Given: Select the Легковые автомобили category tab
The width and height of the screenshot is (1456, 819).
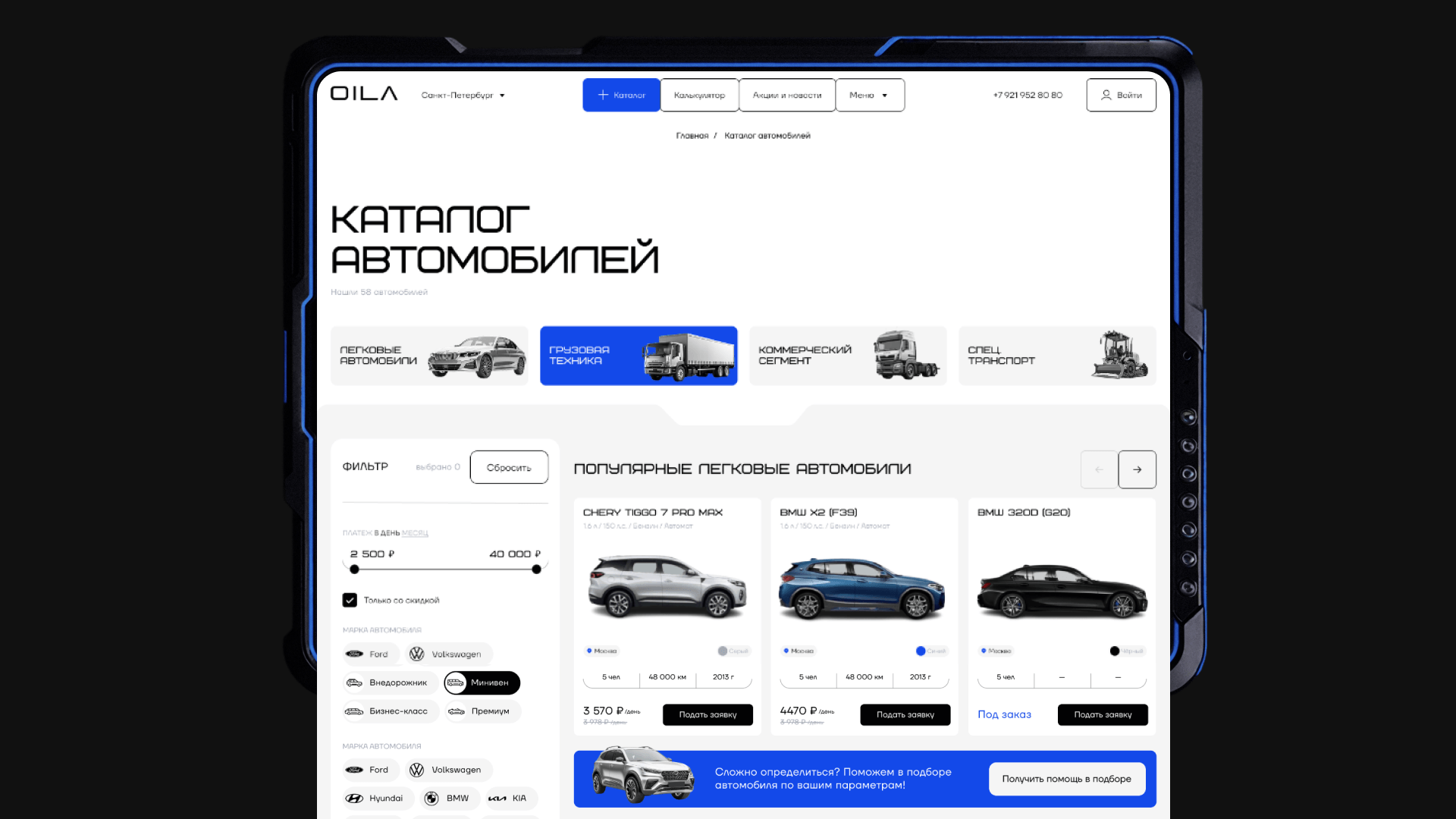Looking at the screenshot, I should click(429, 356).
